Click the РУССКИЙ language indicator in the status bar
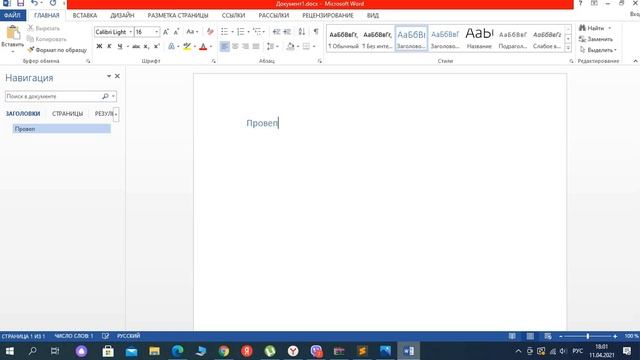Viewport: 640px width, 360px height. 129,336
